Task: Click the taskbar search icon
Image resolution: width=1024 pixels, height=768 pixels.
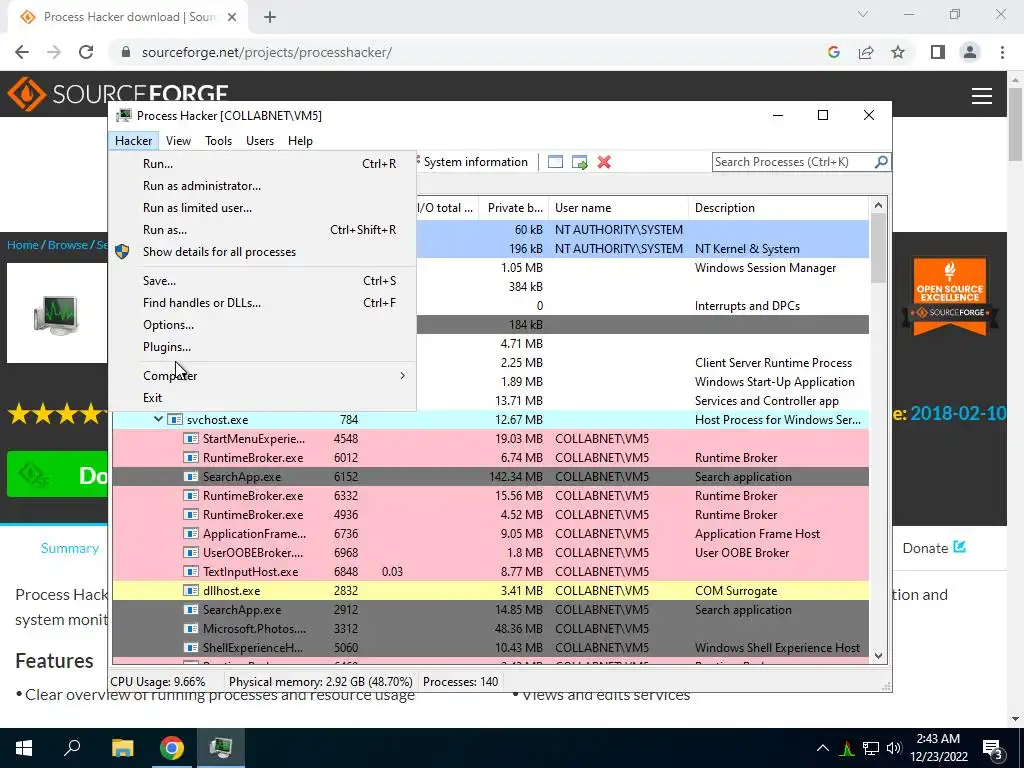Action: pos(72,748)
